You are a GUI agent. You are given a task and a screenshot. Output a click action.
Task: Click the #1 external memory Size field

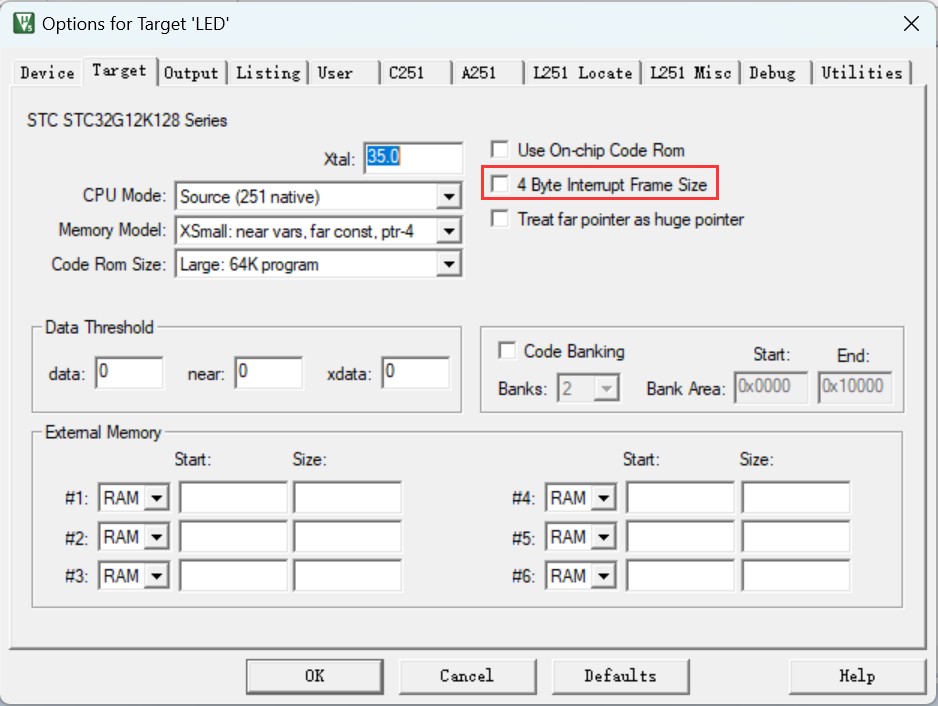[348, 497]
